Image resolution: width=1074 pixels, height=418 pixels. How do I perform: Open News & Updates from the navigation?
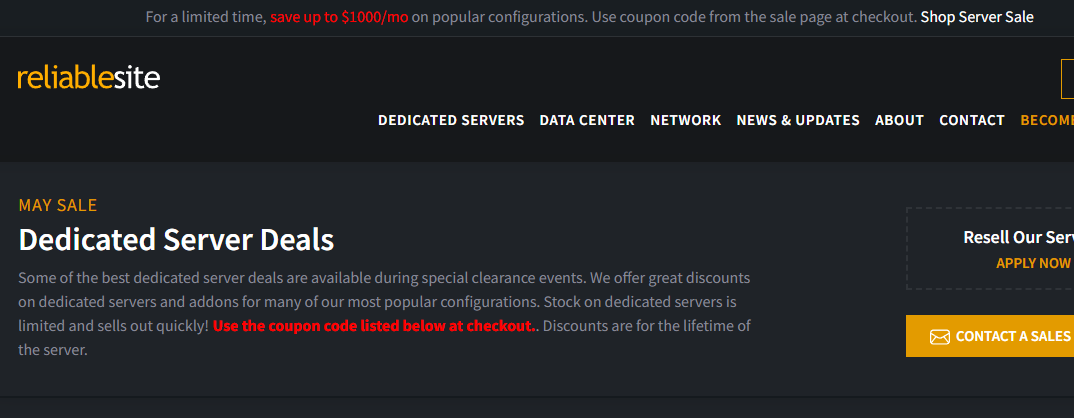tap(798, 120)
